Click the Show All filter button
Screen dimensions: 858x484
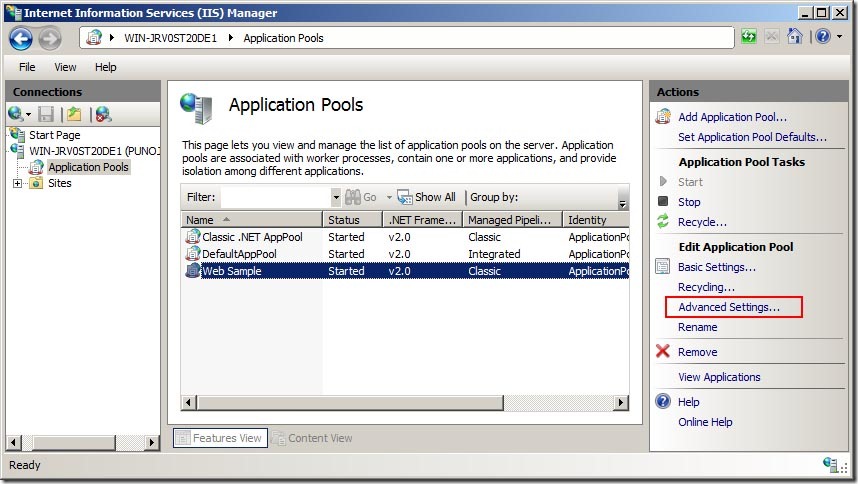pyautogui.click(x=426, y=197)
